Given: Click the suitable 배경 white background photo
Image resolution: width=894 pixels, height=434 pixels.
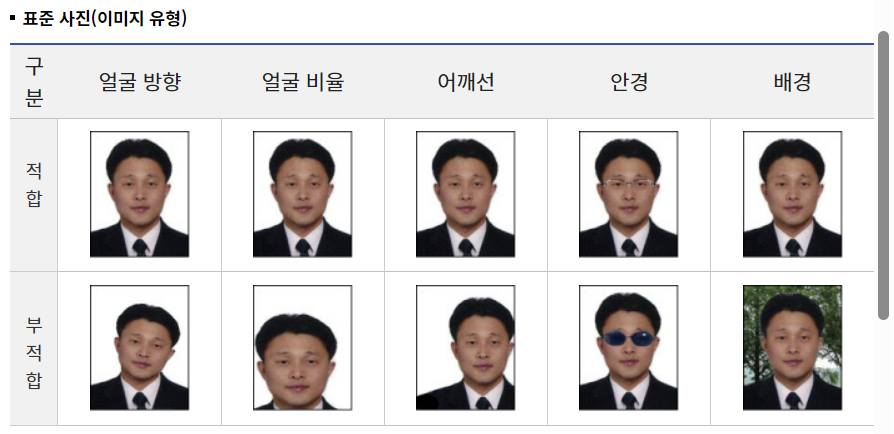Looking at the screenshot, I should pos(792,194).
